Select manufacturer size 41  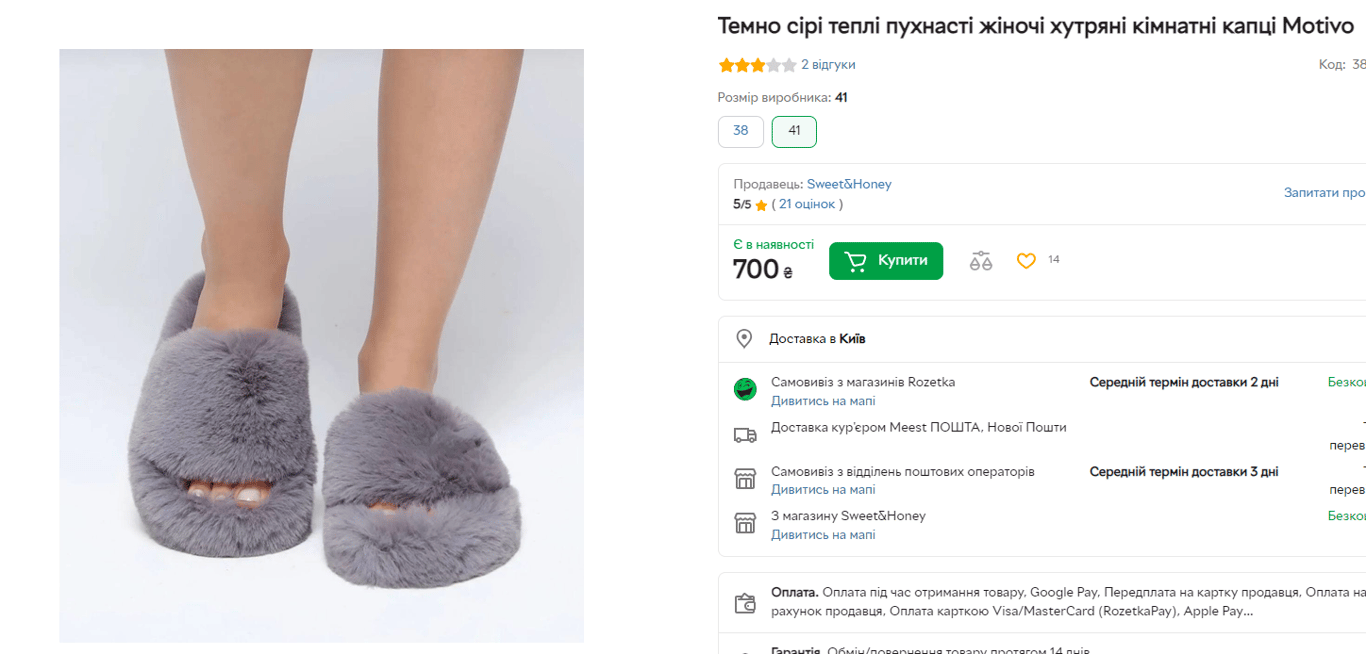(794, 131)
